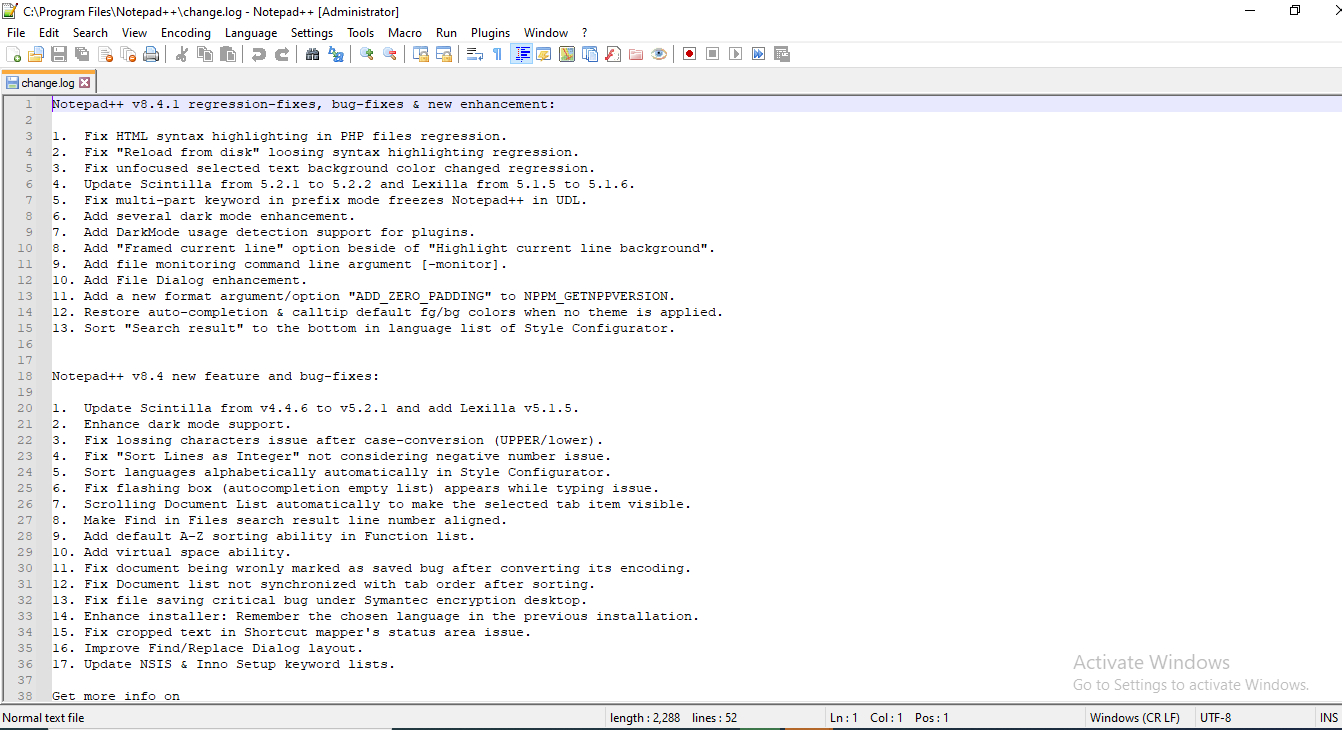Image resolution: width=1342 pixels, height=730 pixels.
Task: Close the change.log tab
Action: (83, 82)
